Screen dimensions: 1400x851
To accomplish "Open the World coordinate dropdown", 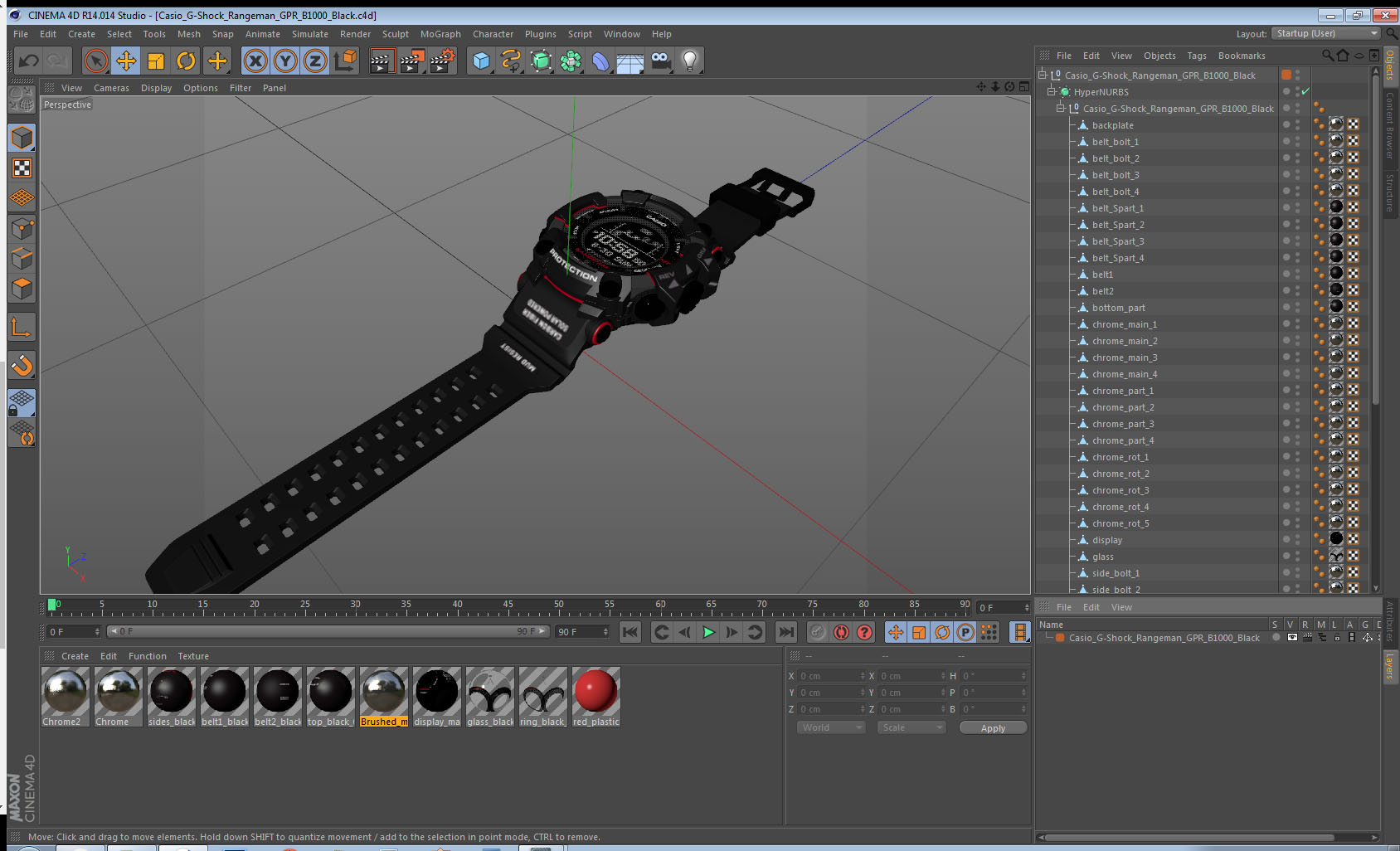I will 831,727.
